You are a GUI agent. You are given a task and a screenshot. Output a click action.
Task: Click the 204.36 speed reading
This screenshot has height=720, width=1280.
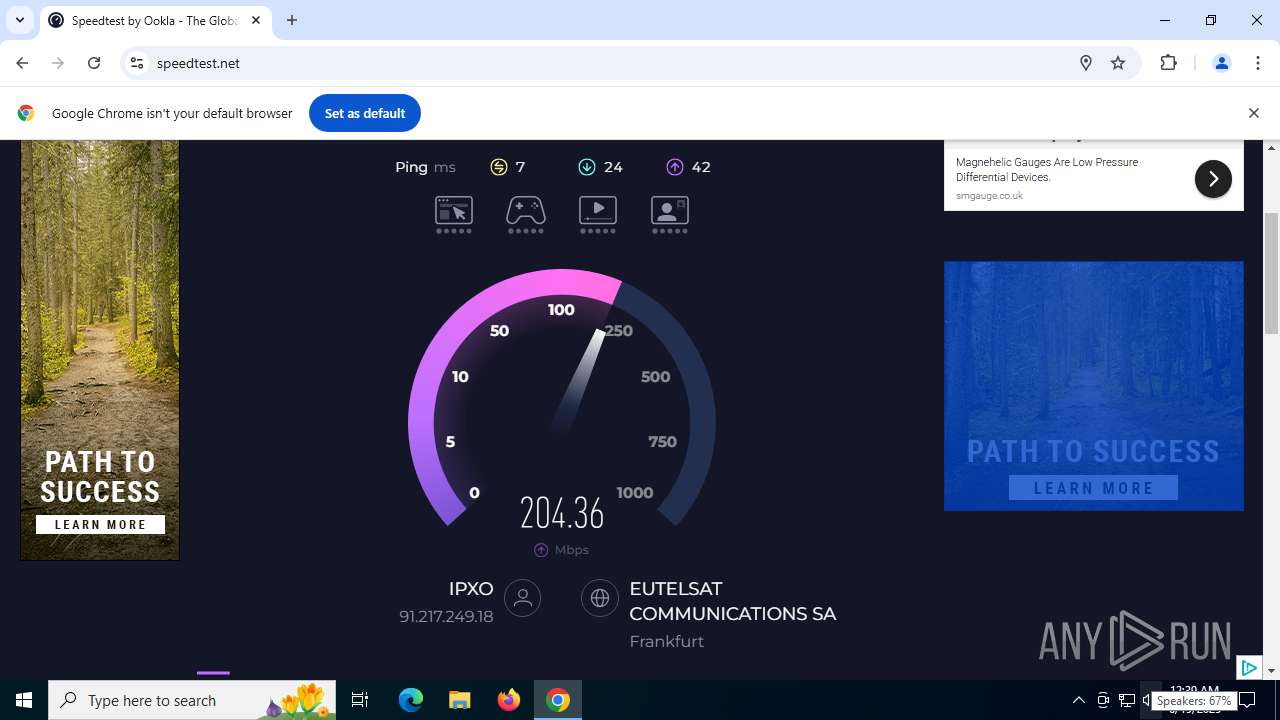click(x=562, y=513)
